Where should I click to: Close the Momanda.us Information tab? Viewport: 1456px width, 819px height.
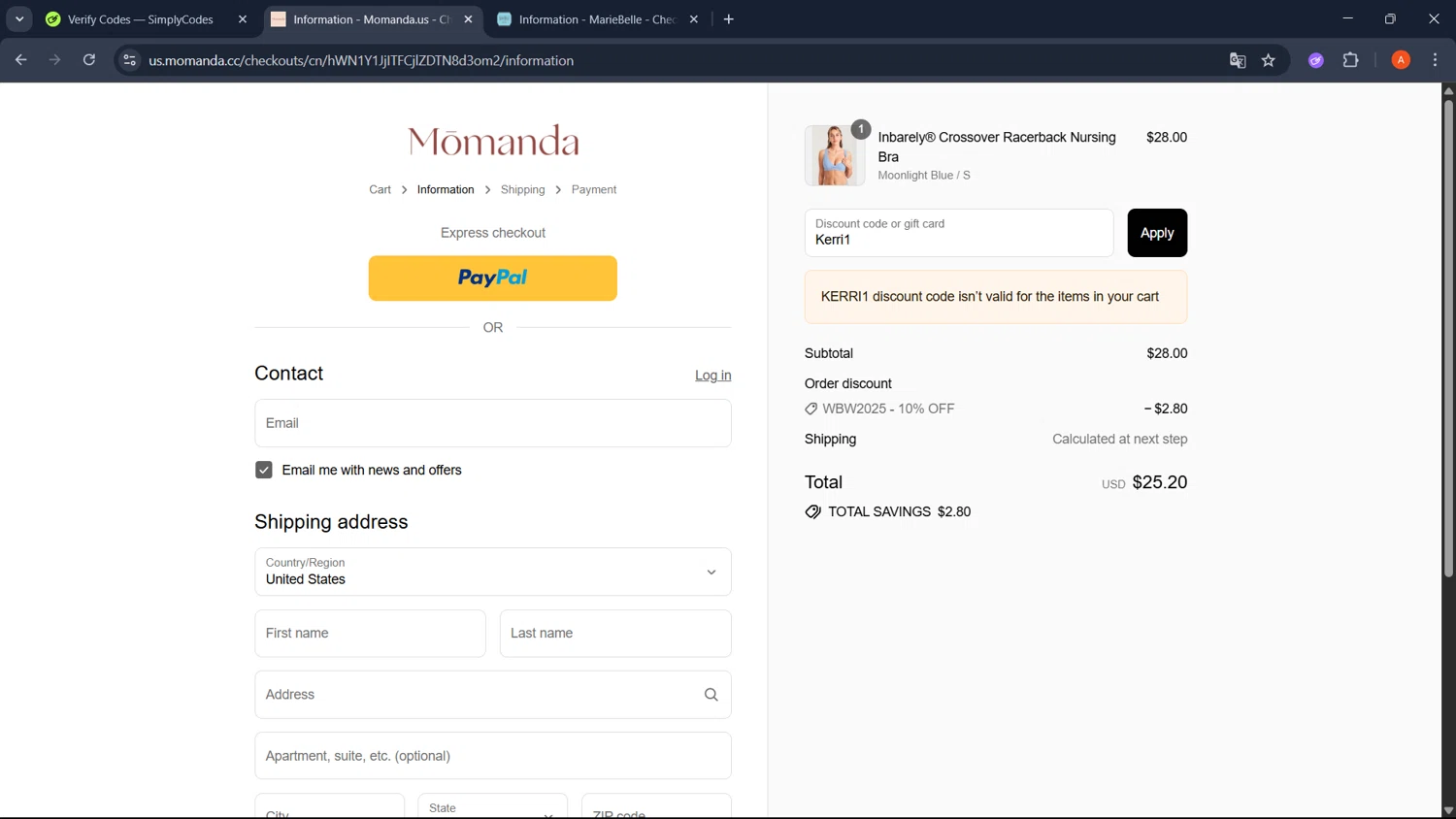[x=468, y=19]
